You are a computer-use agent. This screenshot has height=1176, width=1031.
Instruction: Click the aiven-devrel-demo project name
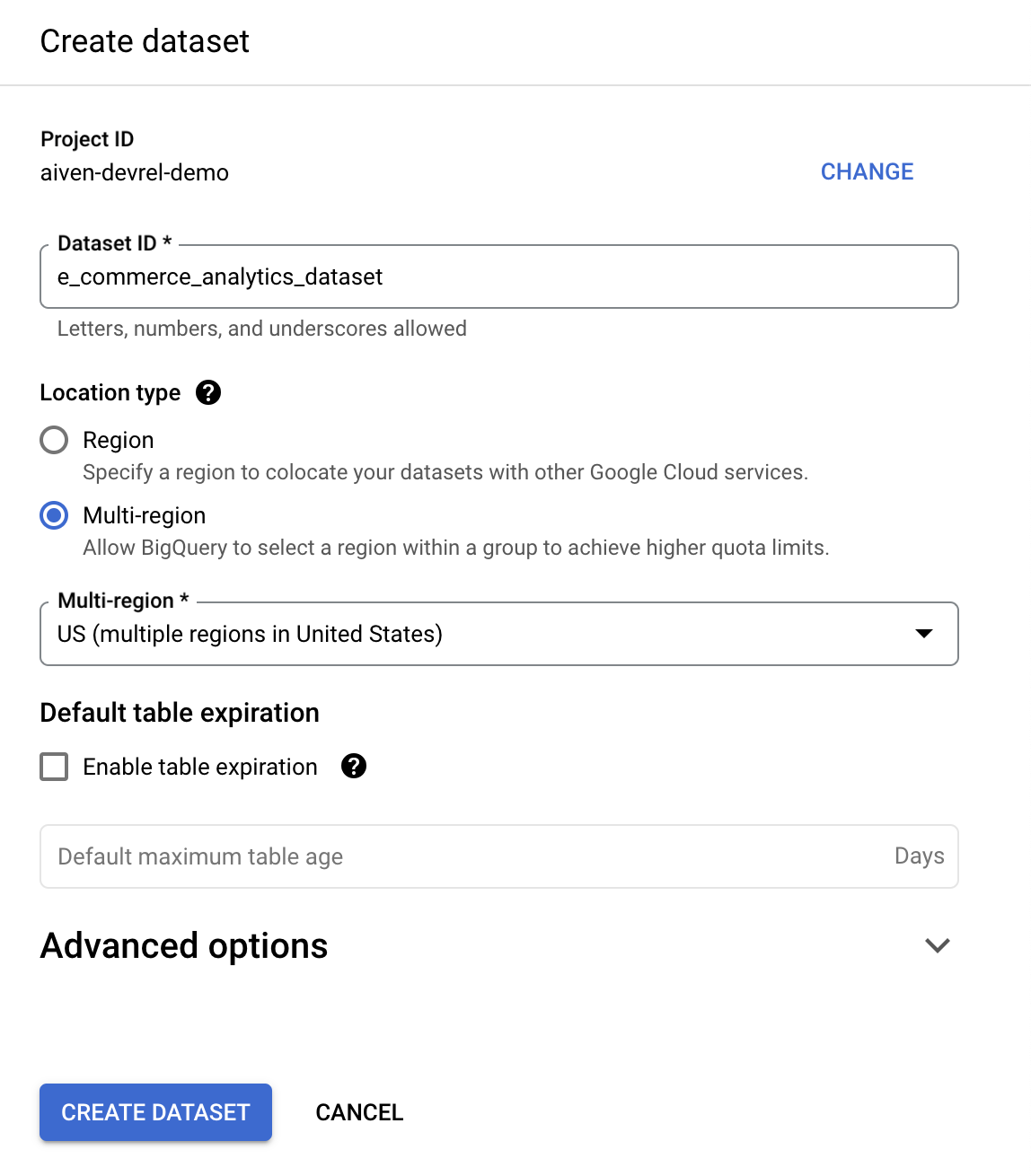[134, 172]
